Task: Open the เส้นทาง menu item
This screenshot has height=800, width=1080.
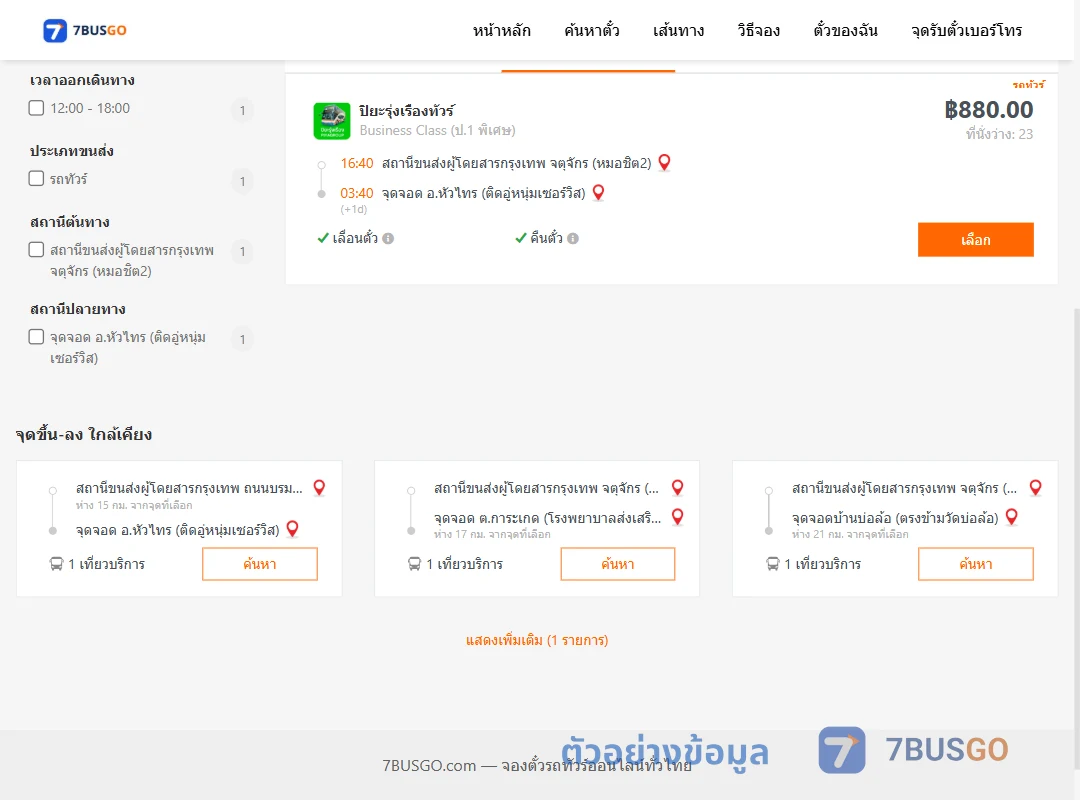Action: pyautogui.click(x=678, y=30)
